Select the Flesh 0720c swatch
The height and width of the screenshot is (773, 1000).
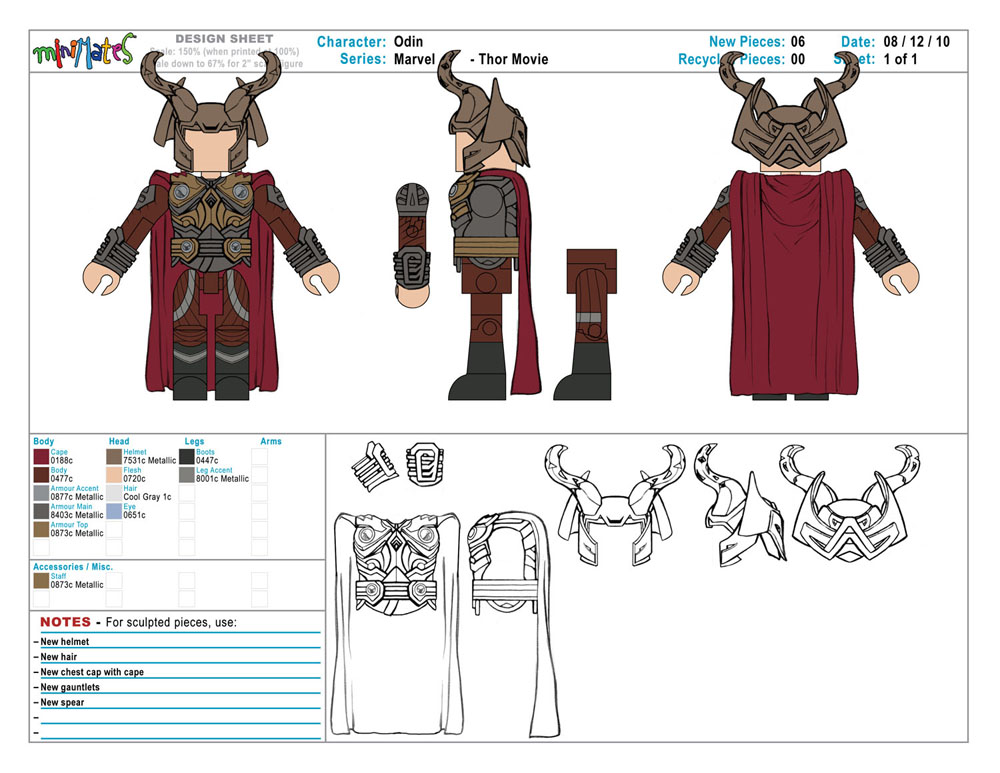[x=114, y=475]
